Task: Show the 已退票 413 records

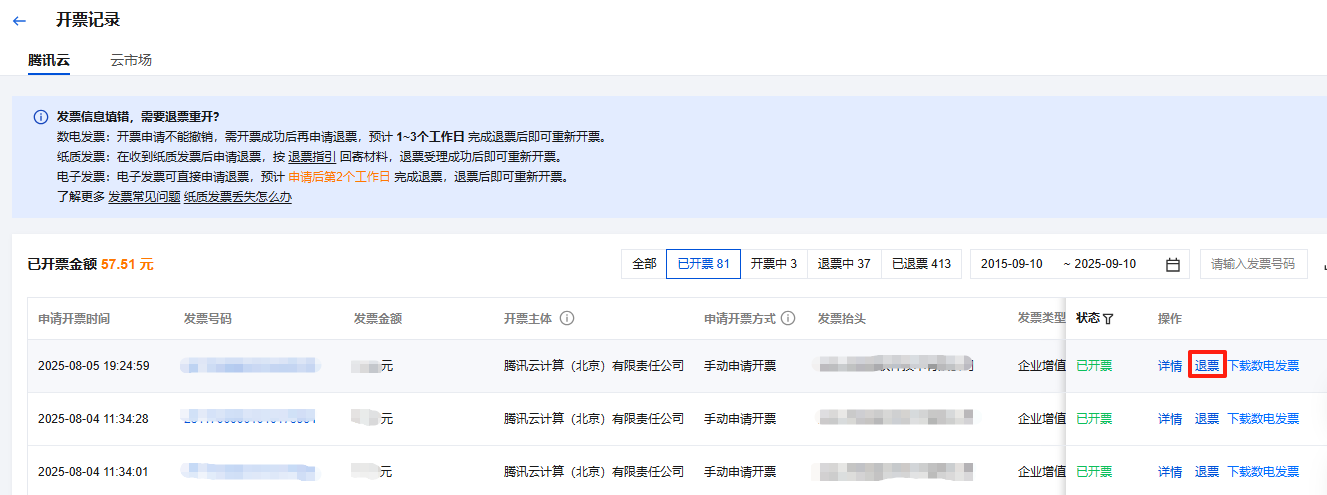Action: point(921,264)
